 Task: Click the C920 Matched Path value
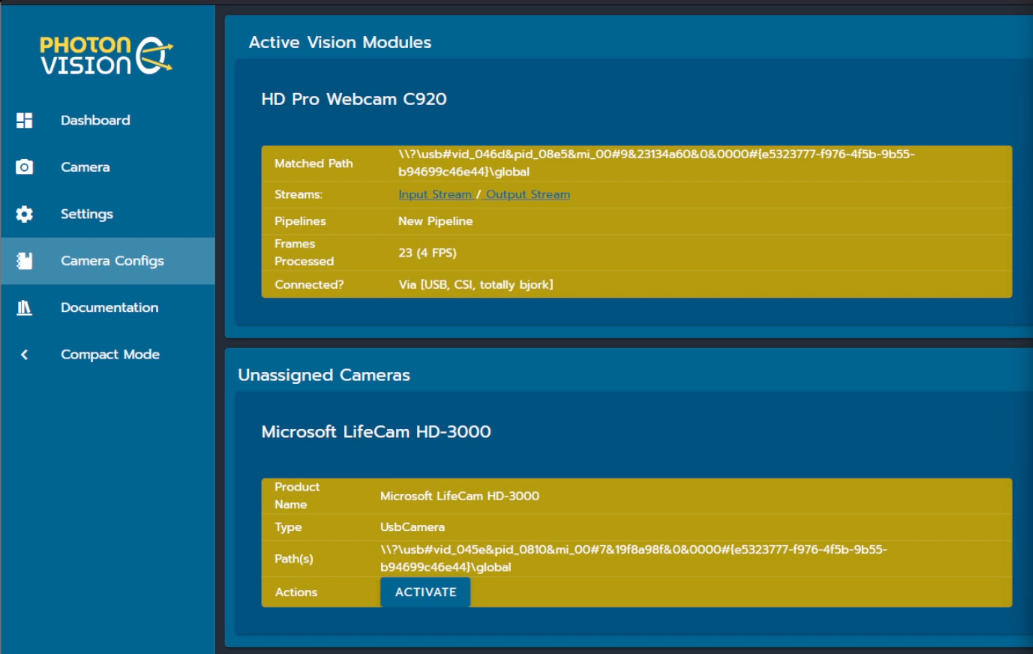tap(656, 163)
